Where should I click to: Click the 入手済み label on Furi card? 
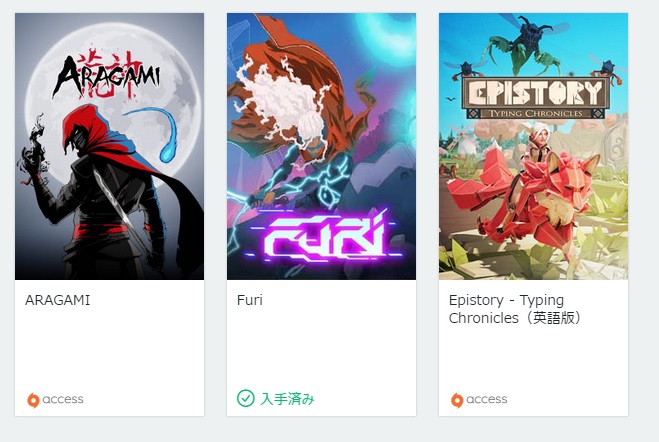point(287,399)
